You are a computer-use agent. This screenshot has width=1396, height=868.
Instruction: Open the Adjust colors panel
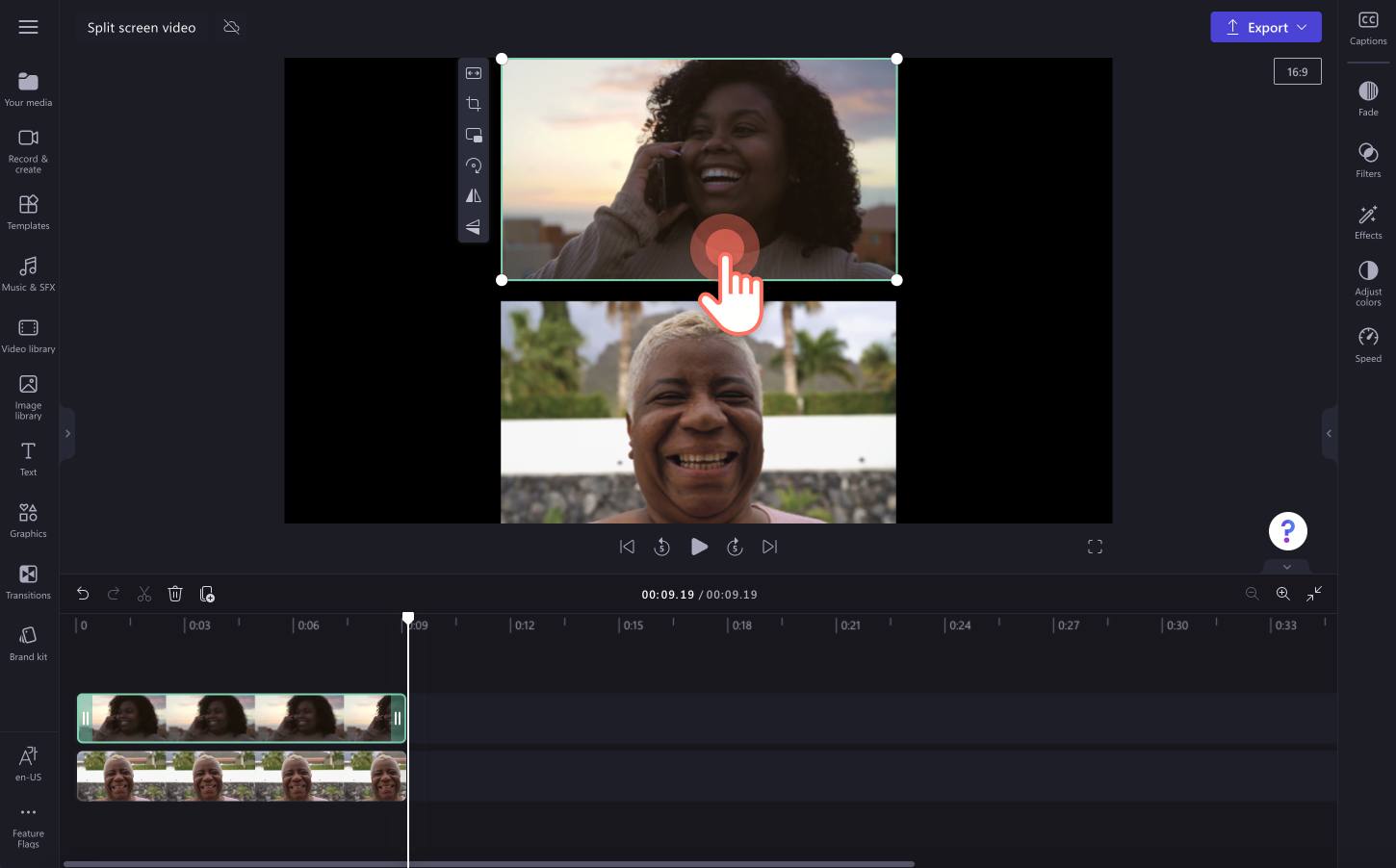(x=1367, y=281)
